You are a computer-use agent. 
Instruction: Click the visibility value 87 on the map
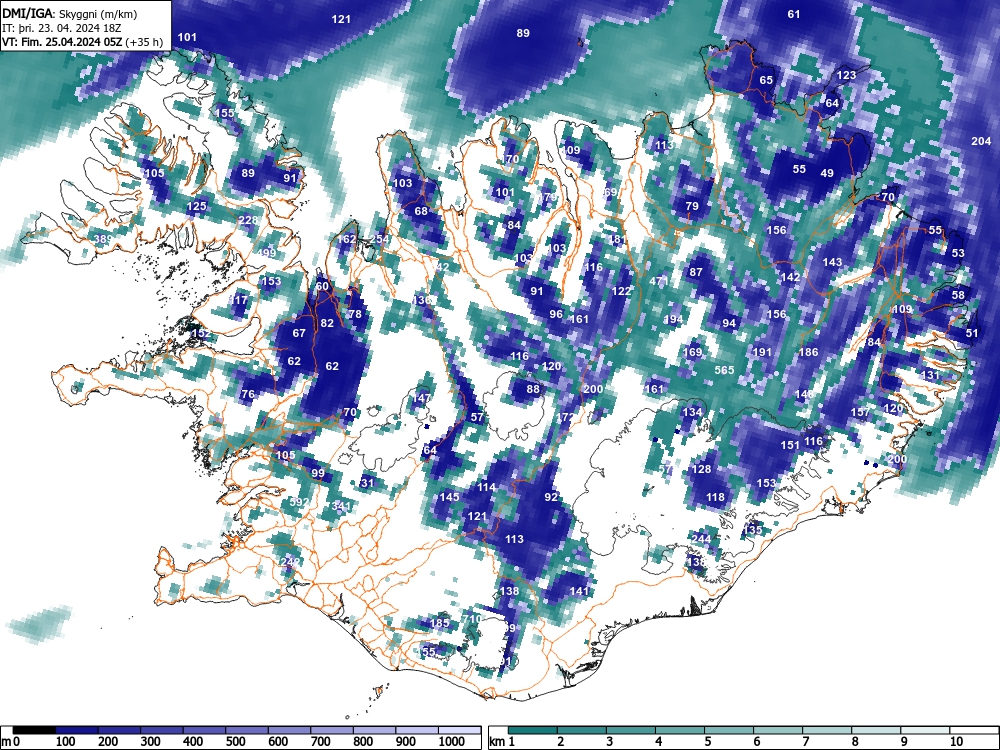point(696,272)
